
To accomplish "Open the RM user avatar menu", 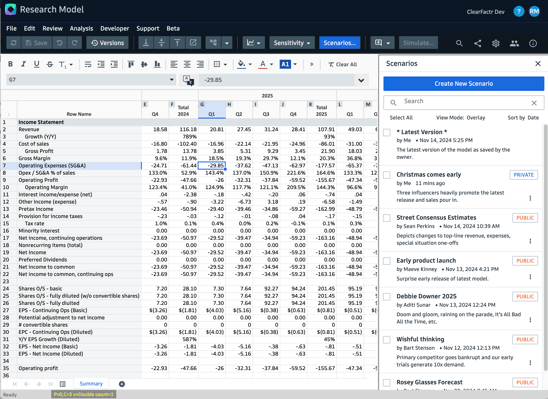I will (534, 12).
